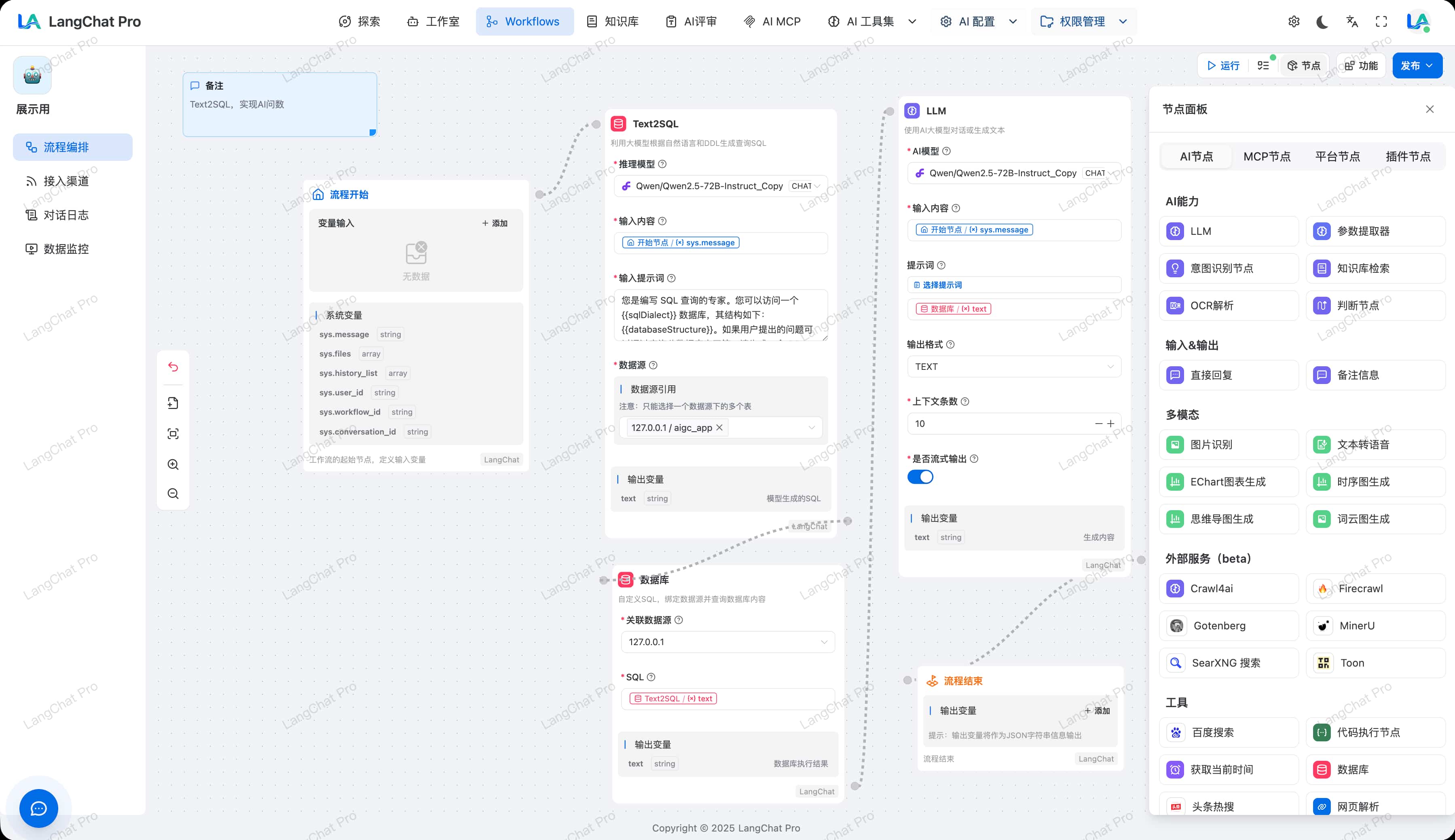Click 添加 in 变量输入 section
Screen dimensions: 1455x840
(495, 223)
